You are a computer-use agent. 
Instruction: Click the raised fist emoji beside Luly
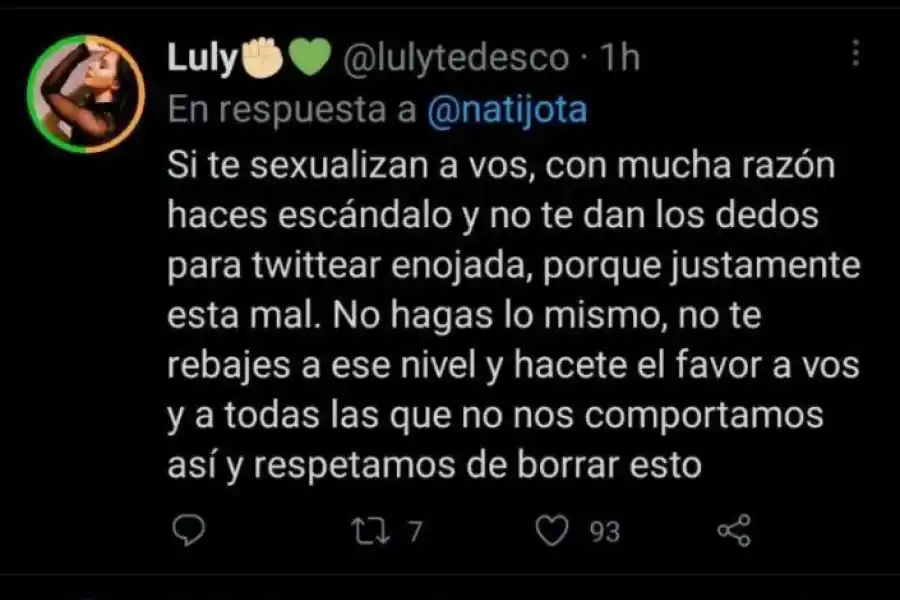point(263,57)
